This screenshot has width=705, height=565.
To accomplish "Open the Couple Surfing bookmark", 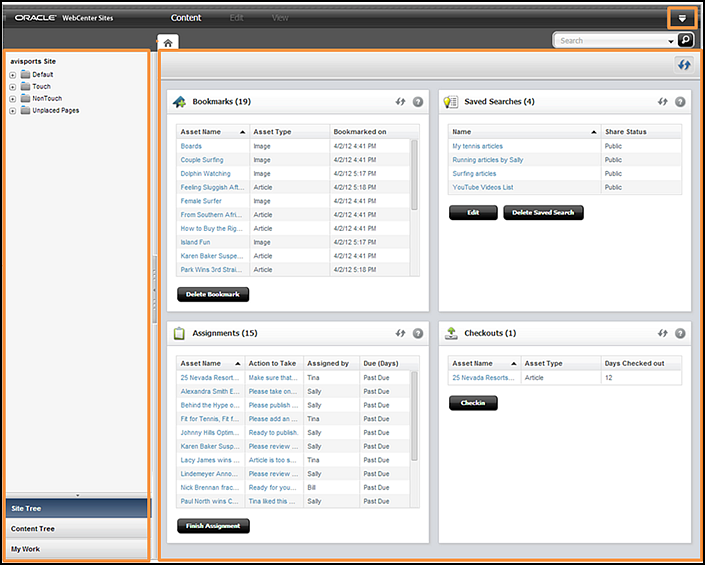I will (x=202, y=160).
